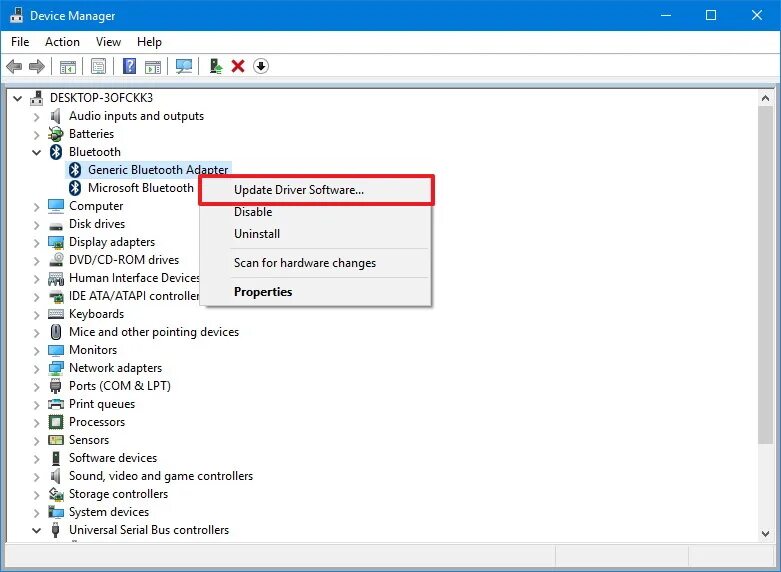Image resolution: width=781 pixels, height=572 pixels.
Task: Click the Mice and other pointing devices icon
Action: pyautogui.click(x=56, y=332)
